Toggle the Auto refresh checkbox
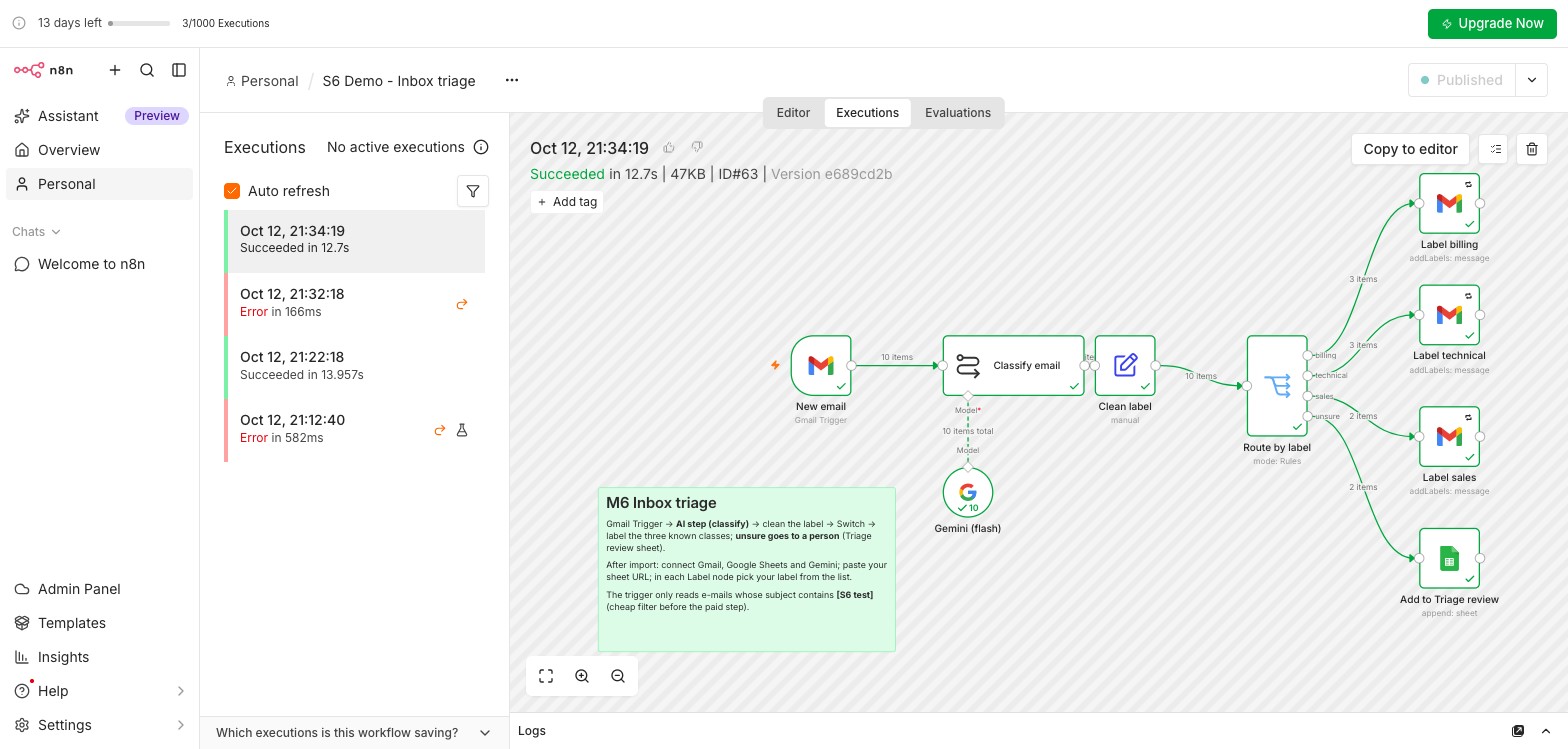The image size is (1568, 749). [x=232, y=191]
